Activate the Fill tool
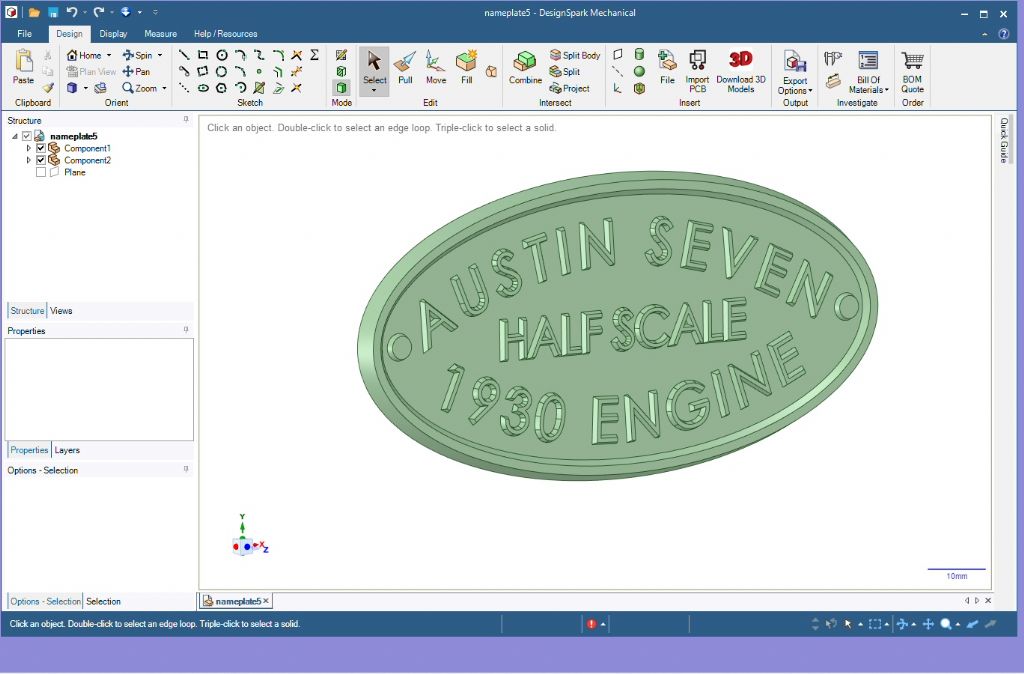This screenshot has height=674, width=1024. [x=466, y=67]
